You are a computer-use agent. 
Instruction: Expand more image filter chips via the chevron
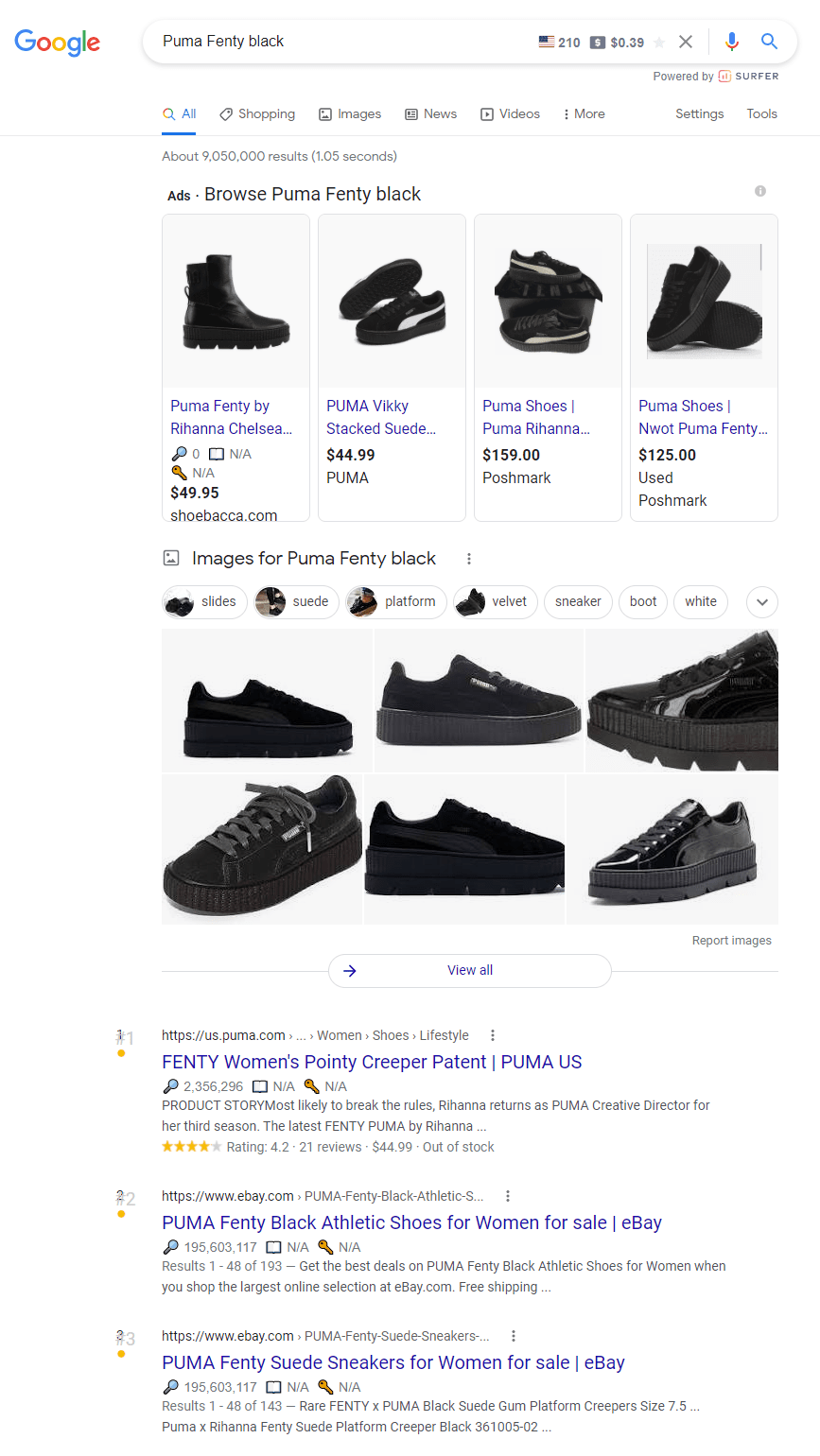(x=761, y=602)
